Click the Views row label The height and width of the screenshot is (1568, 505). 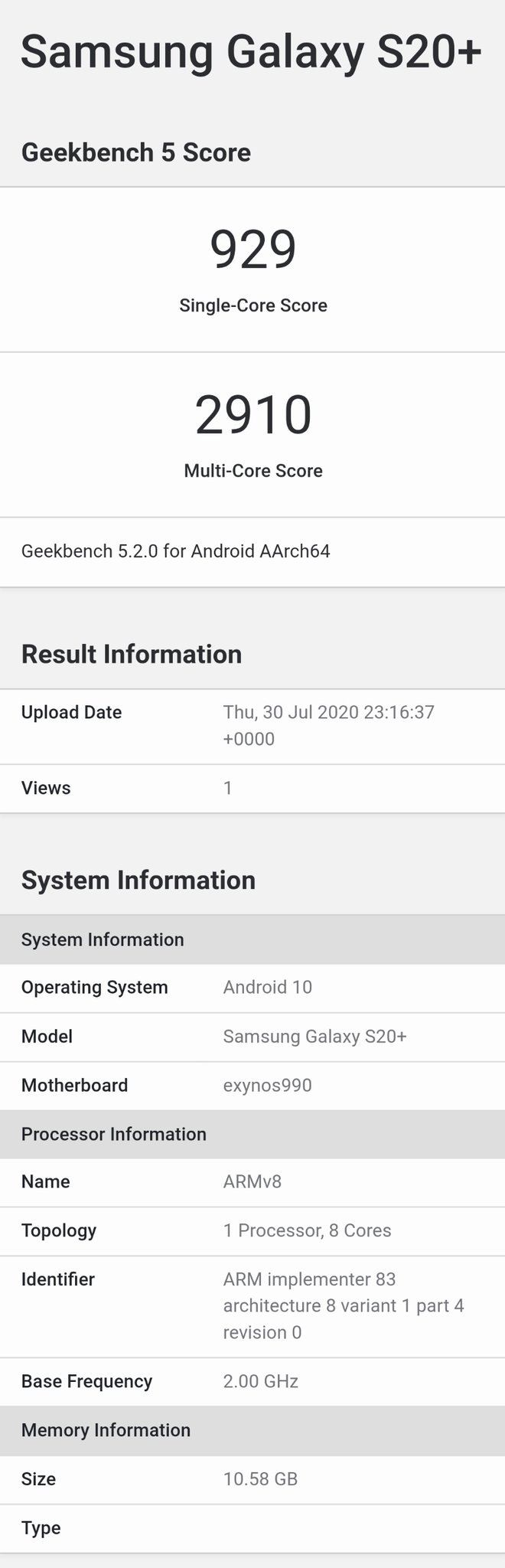click(x=46, y=788)
